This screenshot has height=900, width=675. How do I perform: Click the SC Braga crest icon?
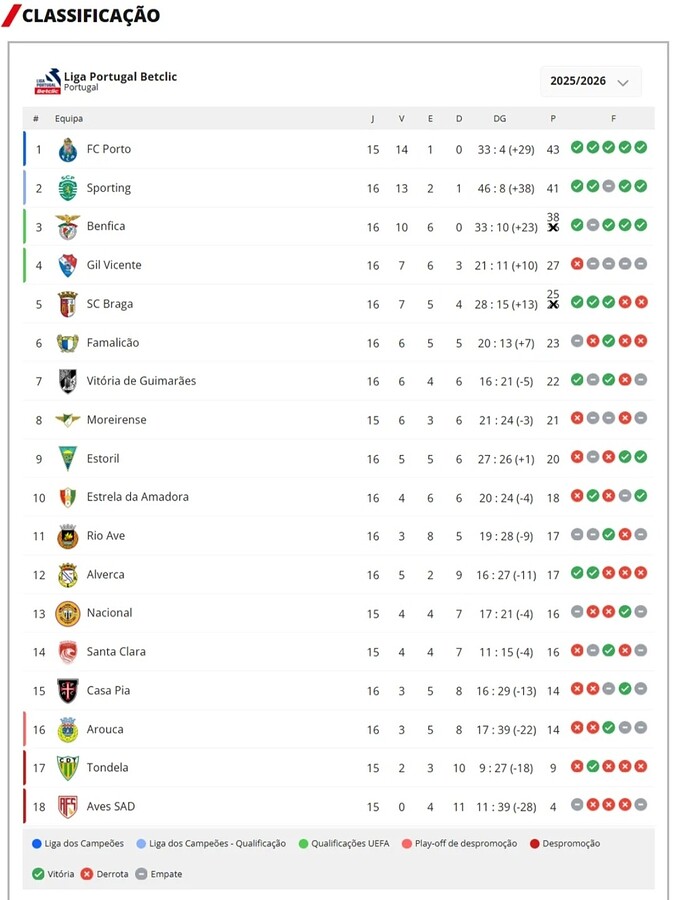(x=68, y=304)
